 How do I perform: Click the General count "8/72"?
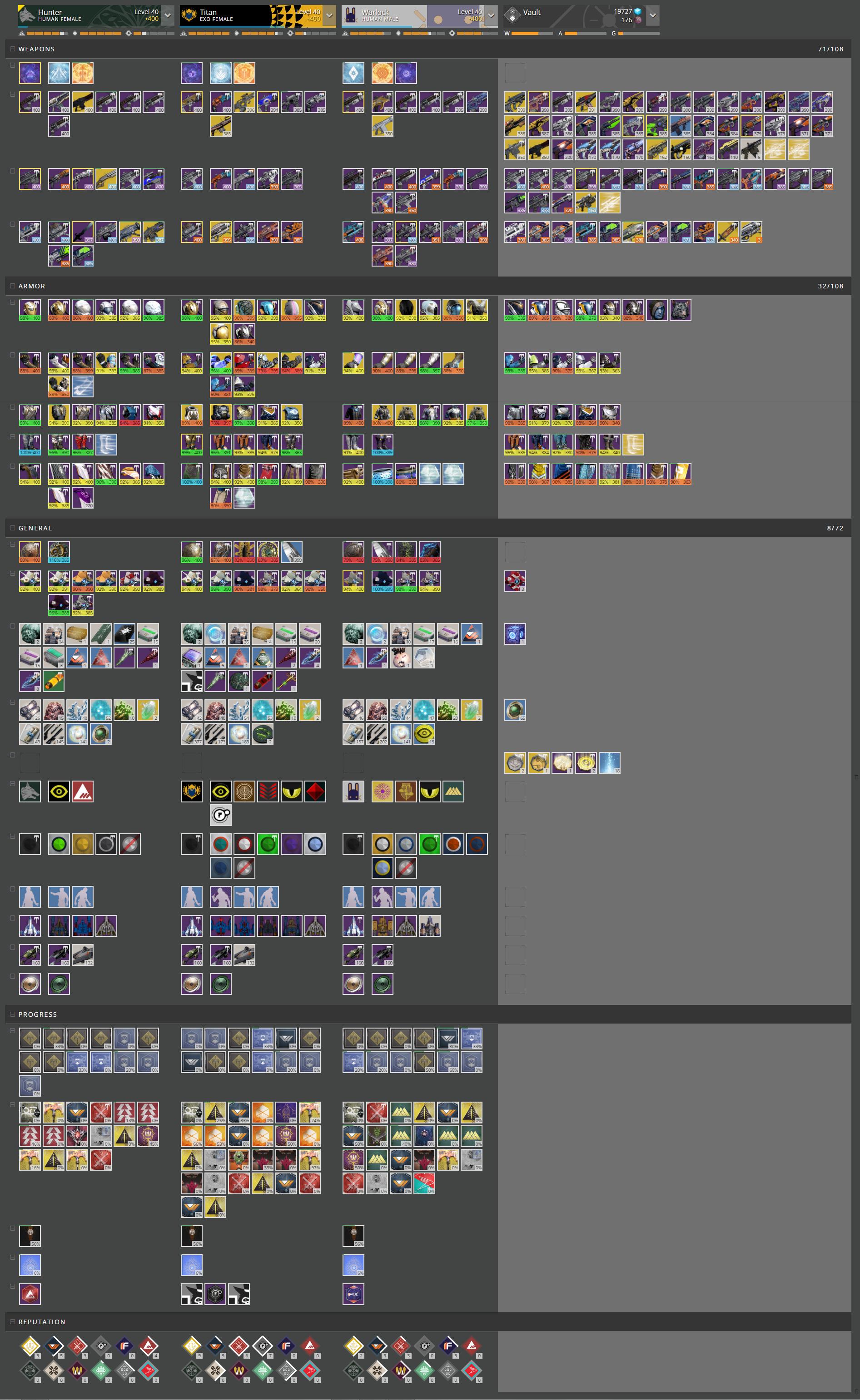coord(835,528)
